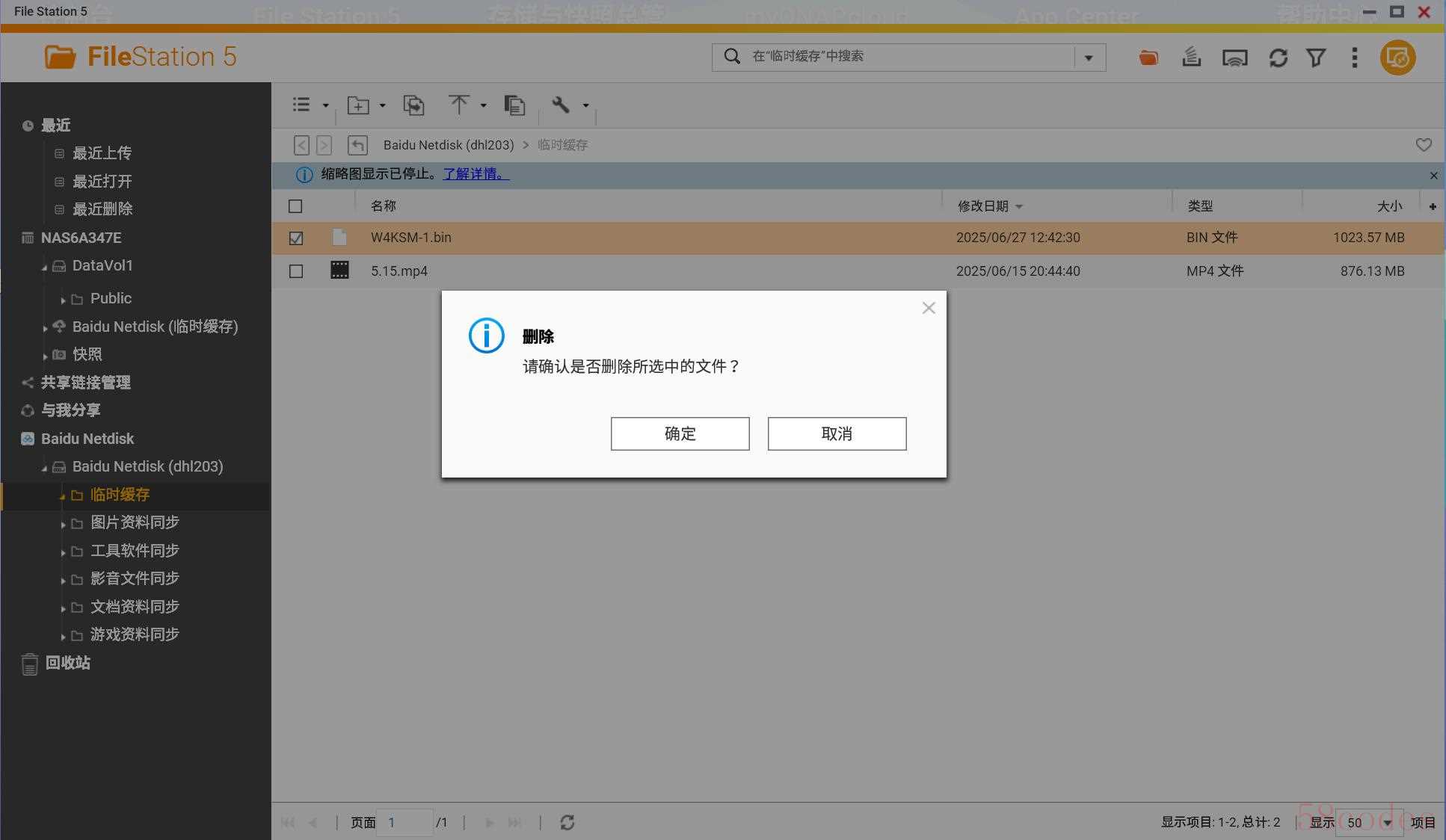Click the upload arrow toolbar icon
Image resolution: width=1446 pixels, height=840 pixels.
click(458, 105)
